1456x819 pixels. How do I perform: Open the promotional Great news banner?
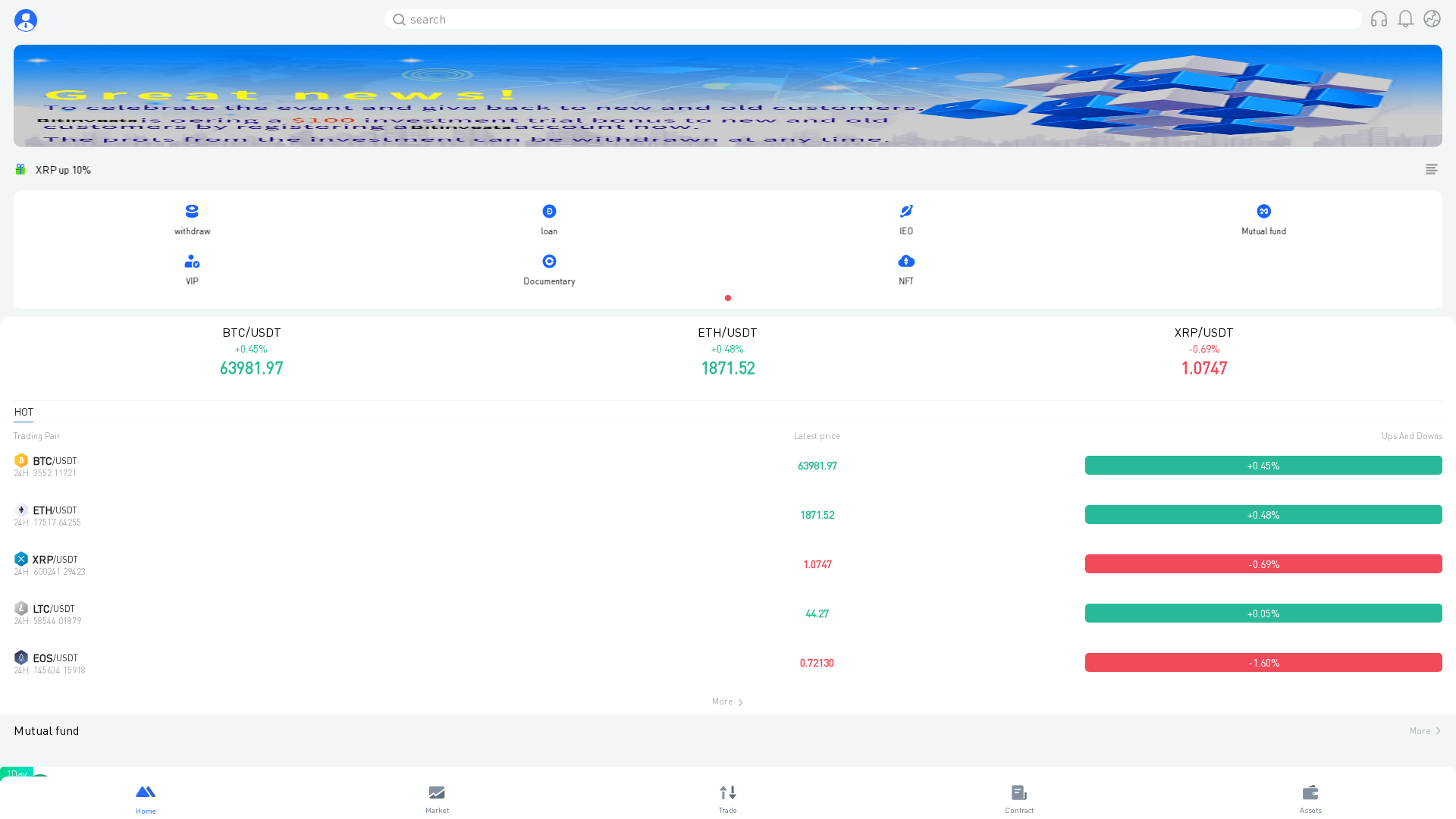728,96
